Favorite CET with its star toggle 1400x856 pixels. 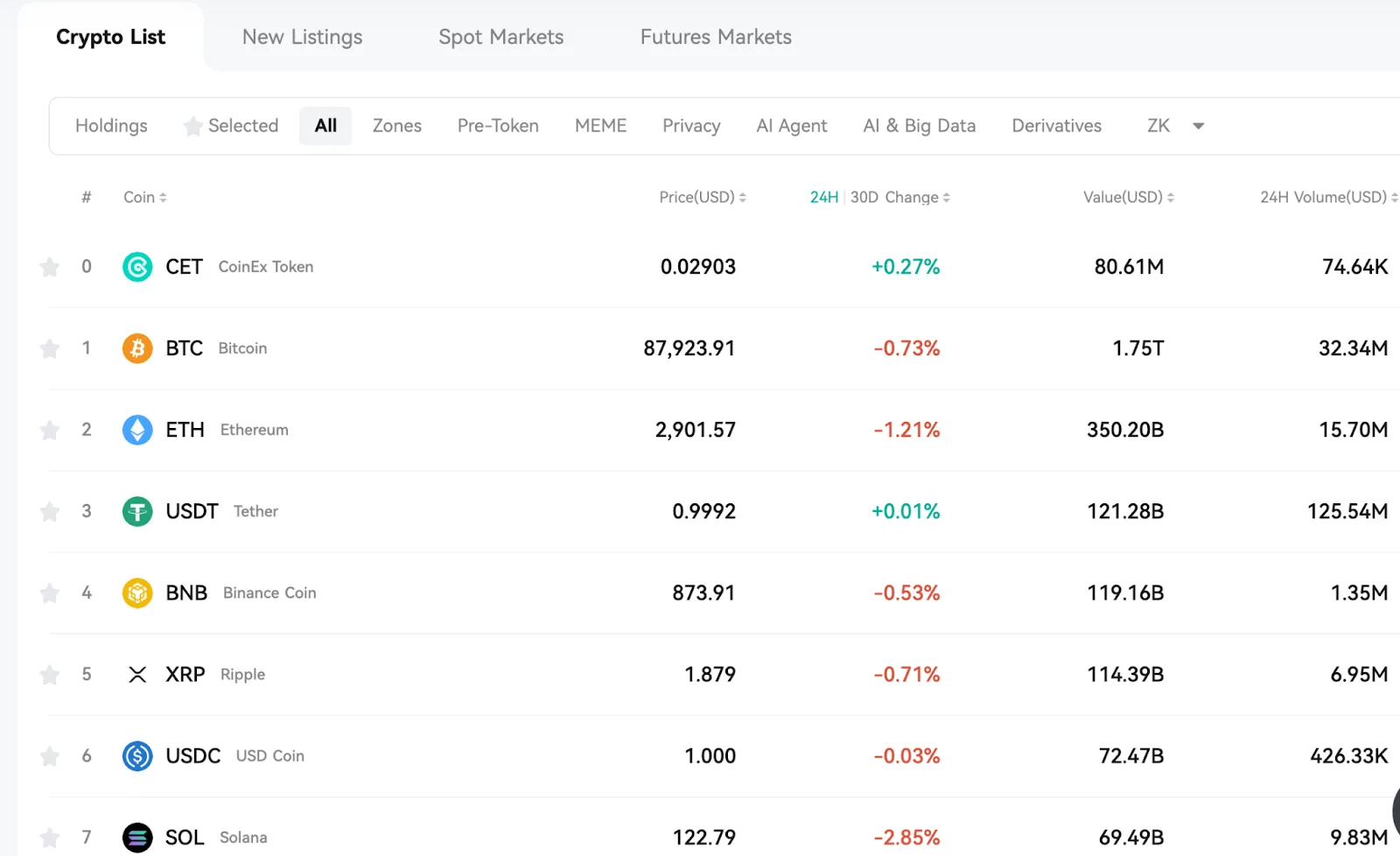coord(50,266)
